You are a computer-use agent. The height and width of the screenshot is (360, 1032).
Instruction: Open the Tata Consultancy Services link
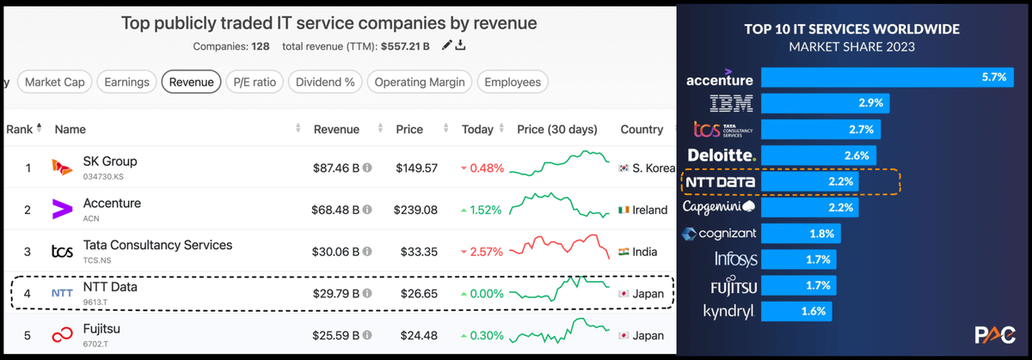point(157,245)
